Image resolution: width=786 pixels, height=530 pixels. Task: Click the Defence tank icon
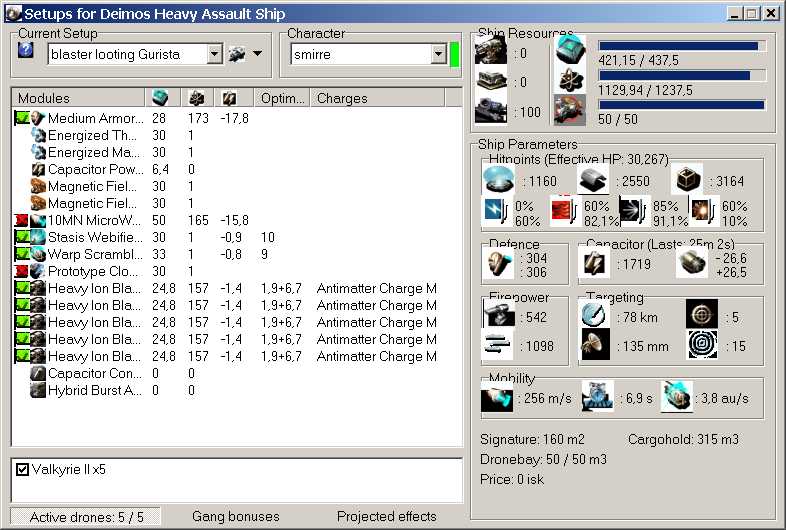pos(499,264)
